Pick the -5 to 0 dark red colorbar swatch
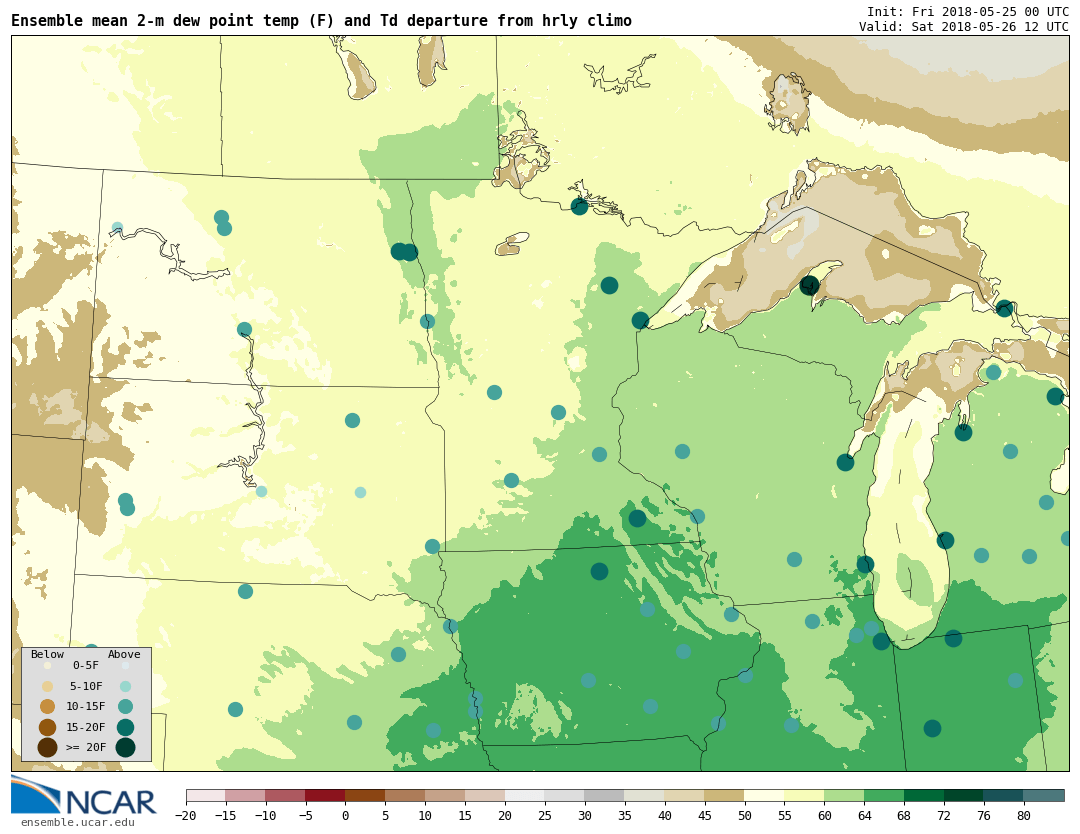This screenshot has height=834, width=1080. pos(326,796)
